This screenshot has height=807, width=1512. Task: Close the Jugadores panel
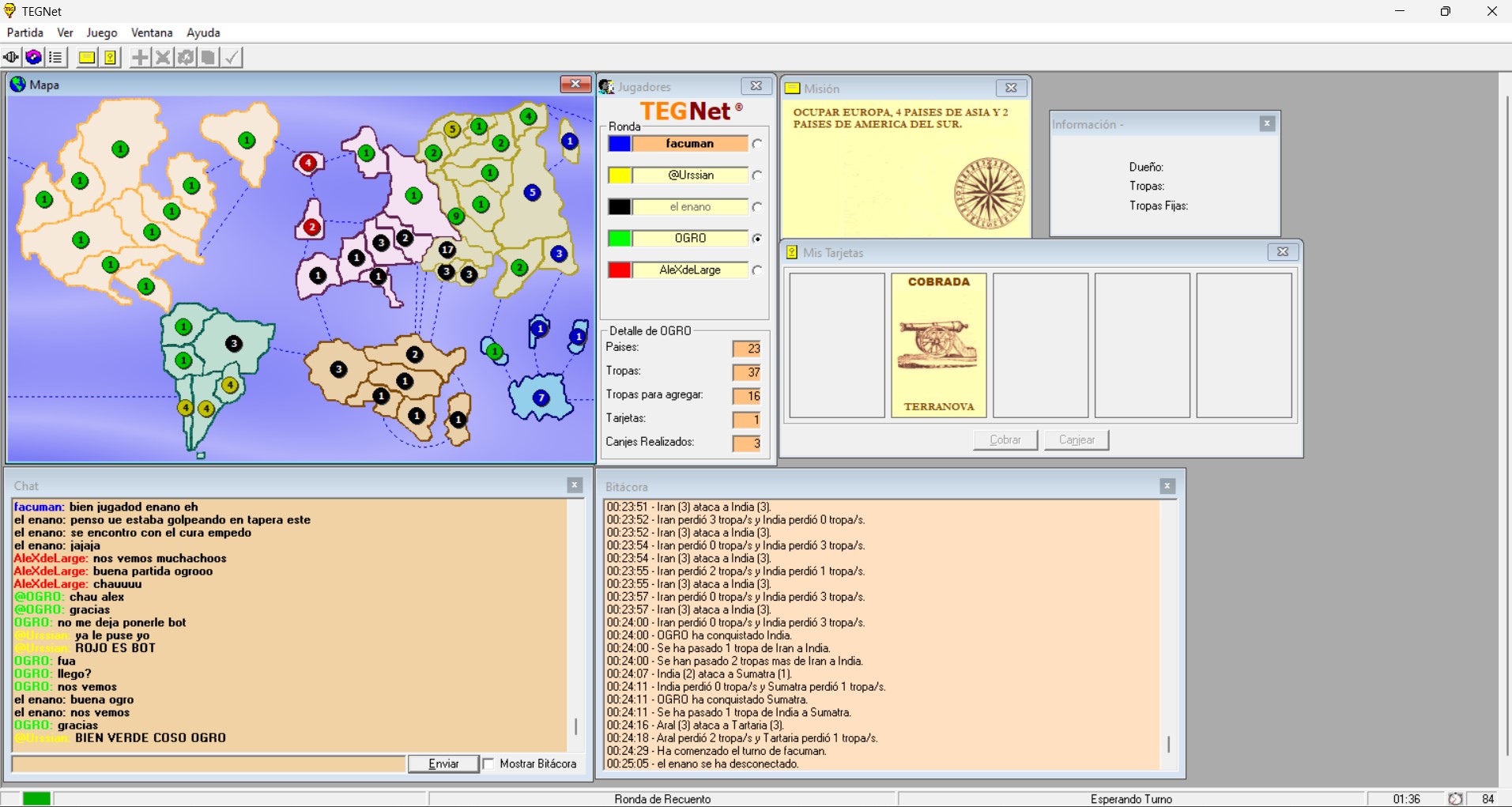pyautogui.click(x=756, y=86)
